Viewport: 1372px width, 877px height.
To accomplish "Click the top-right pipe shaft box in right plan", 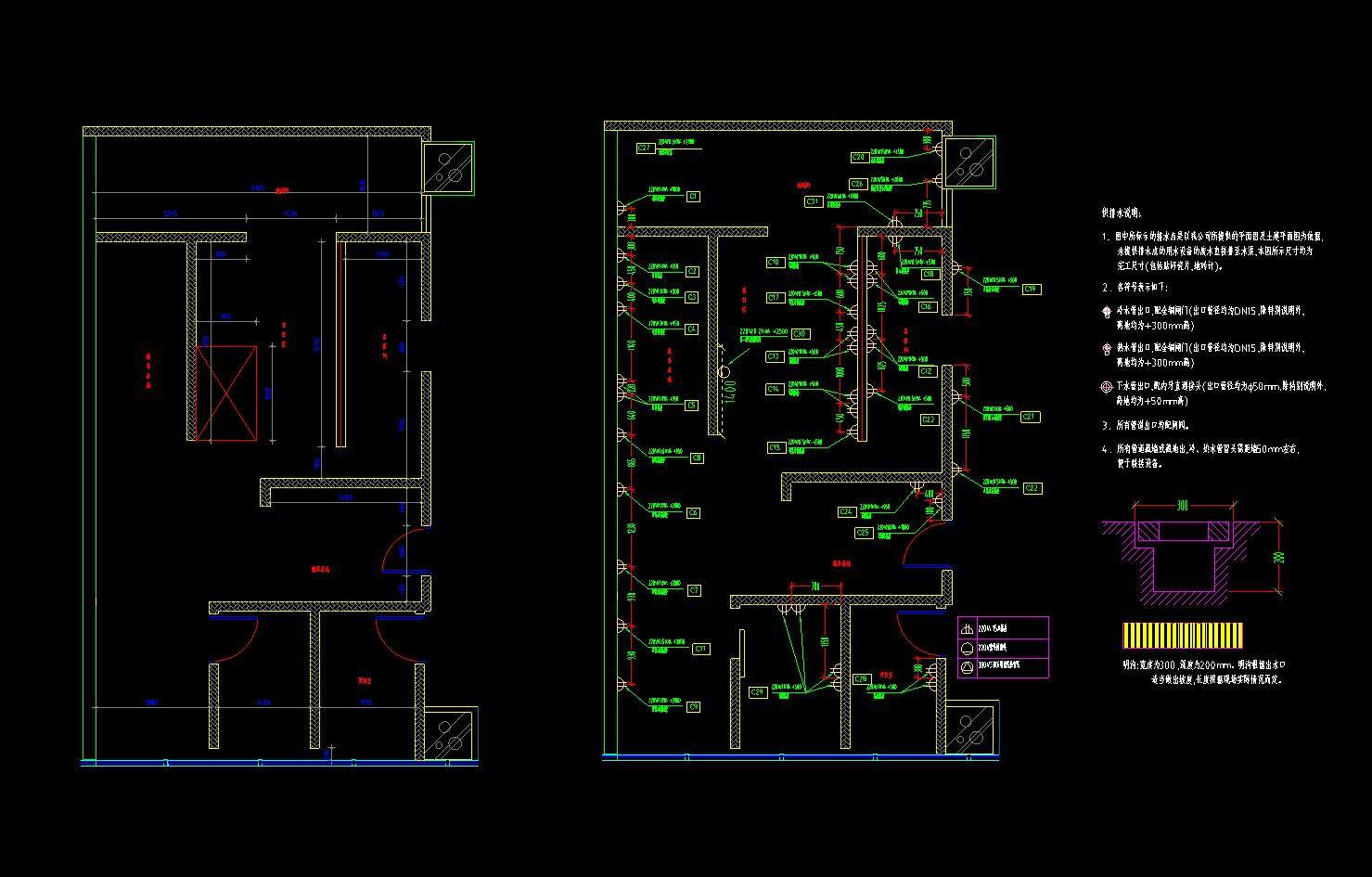I will 969,162.
